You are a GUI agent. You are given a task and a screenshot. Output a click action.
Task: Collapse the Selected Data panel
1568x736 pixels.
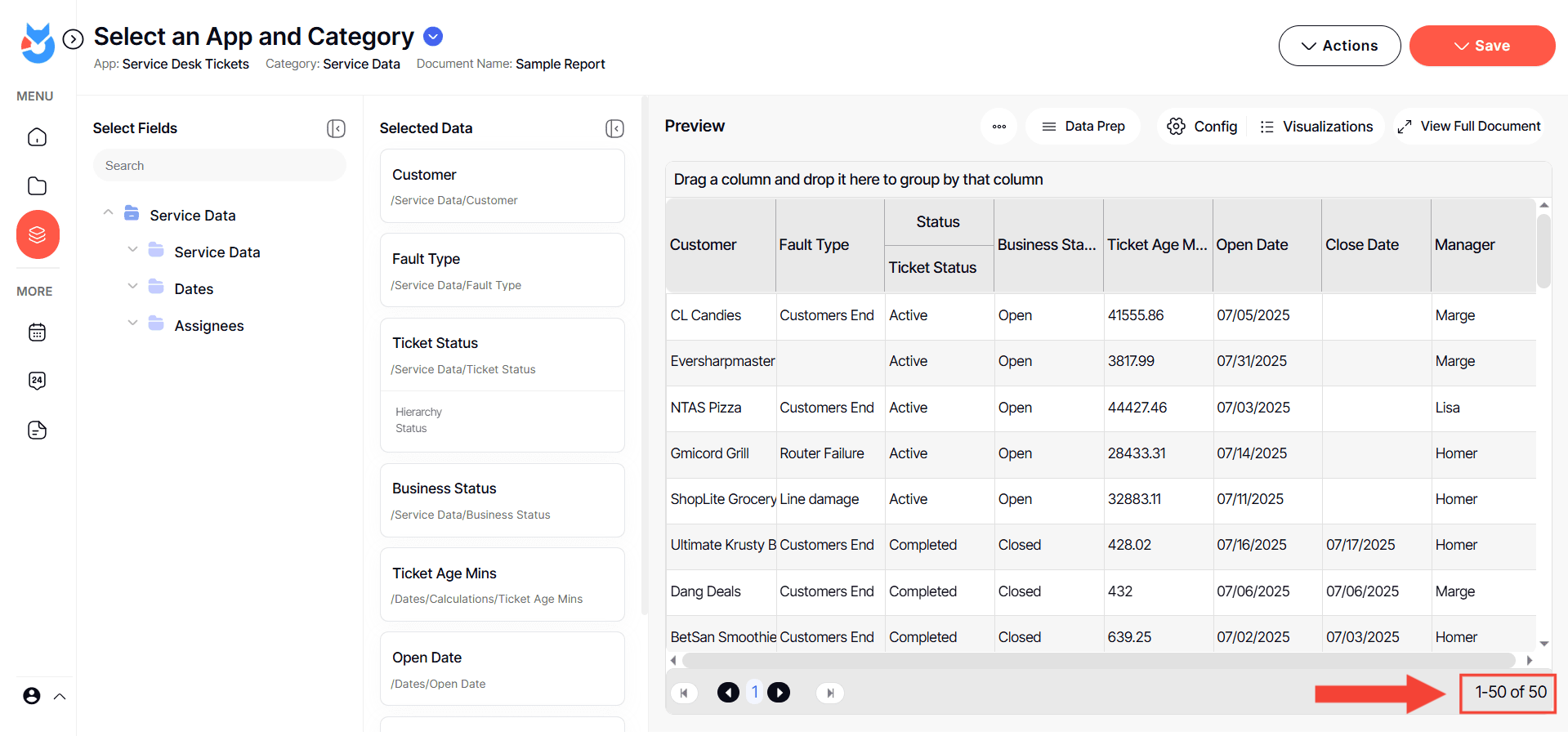point(614,128)
